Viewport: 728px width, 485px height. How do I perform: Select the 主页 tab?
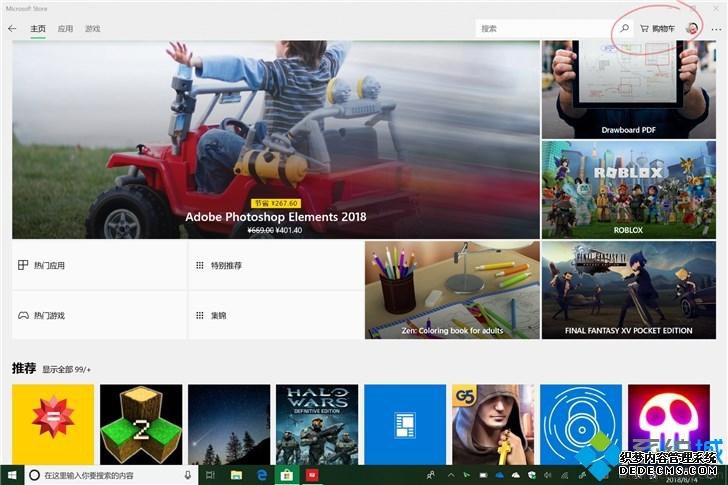click(38, 29)
